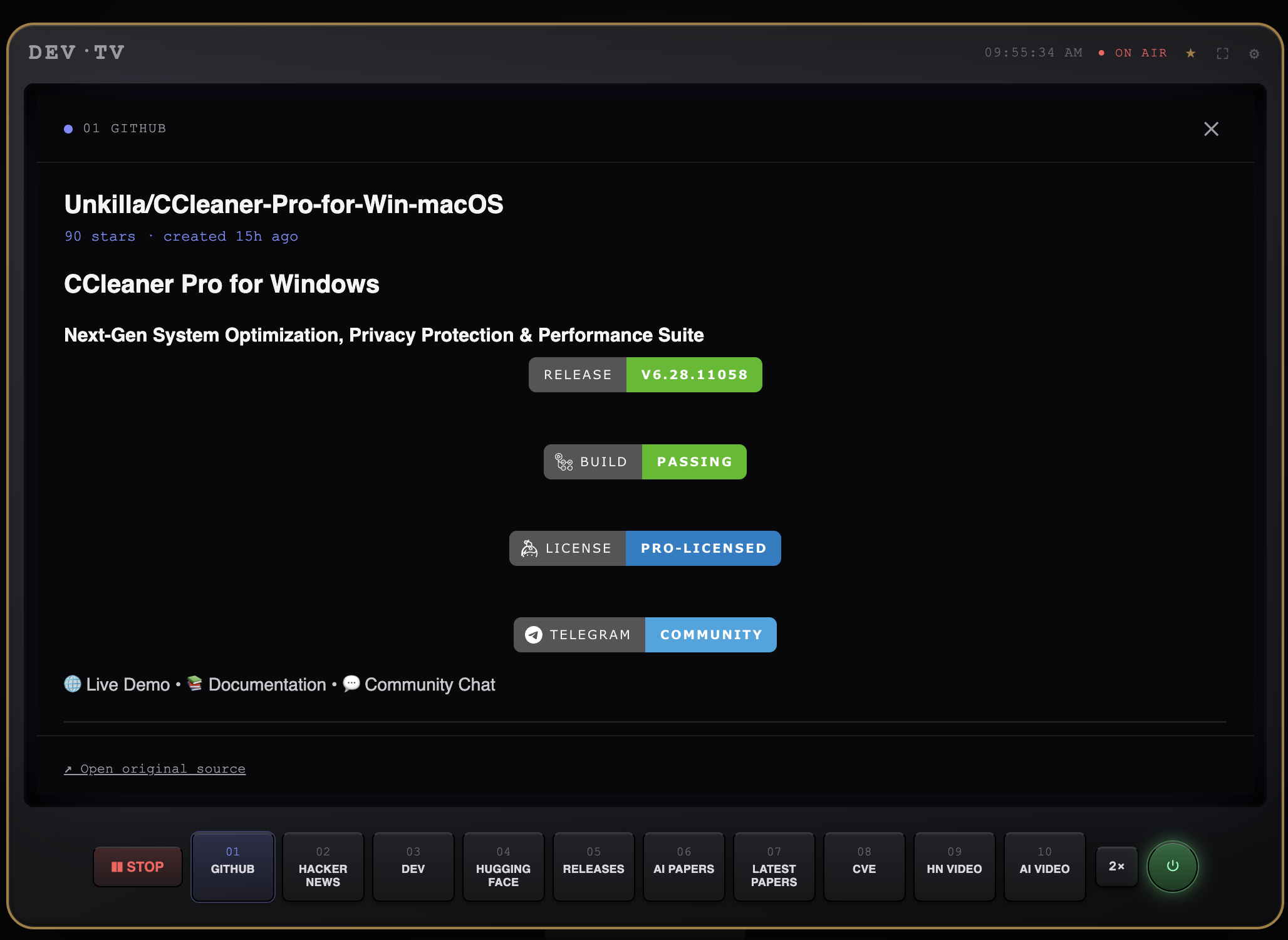
Task: Click the build workflow icon
Action: pos(564,462)
